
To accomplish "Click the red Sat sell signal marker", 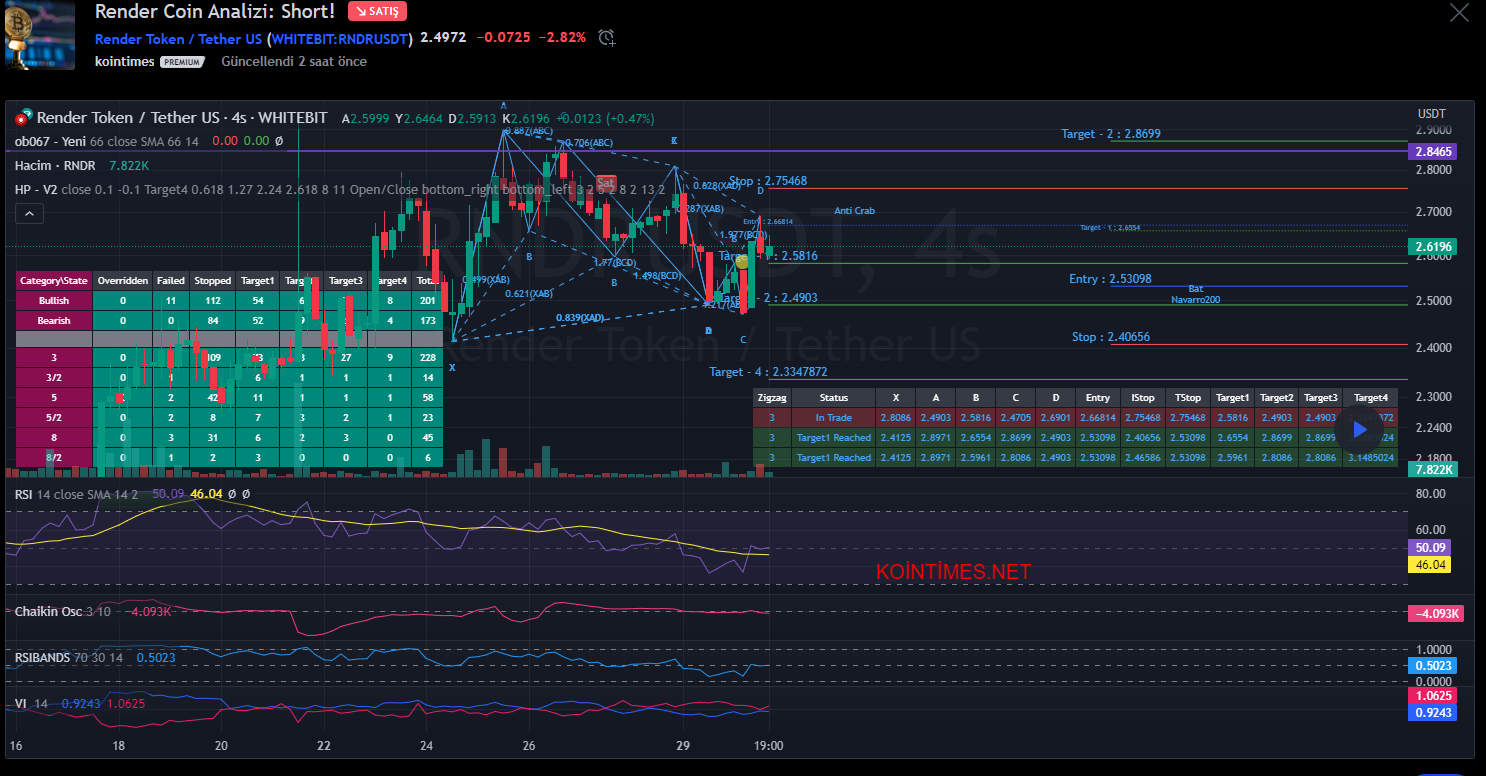I will [606, 184].
